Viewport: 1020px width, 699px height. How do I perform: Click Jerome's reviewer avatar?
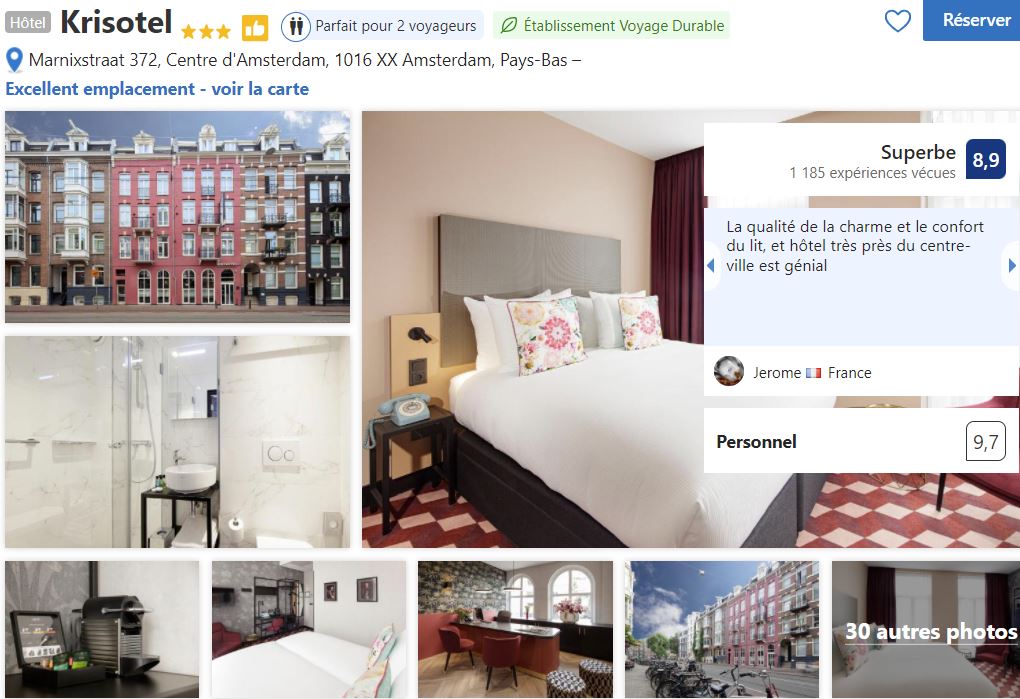(x=729, y=371)
